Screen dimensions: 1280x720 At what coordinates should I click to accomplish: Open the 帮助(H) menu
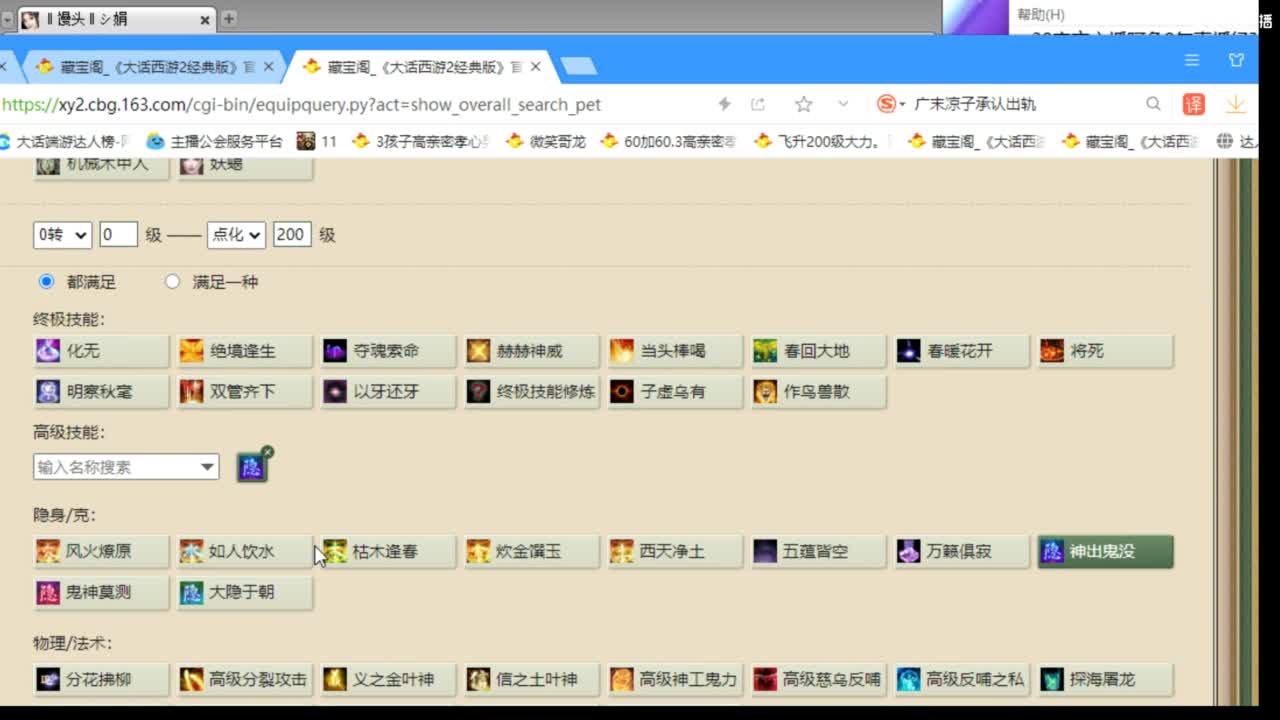click(x=1041, y=14)
